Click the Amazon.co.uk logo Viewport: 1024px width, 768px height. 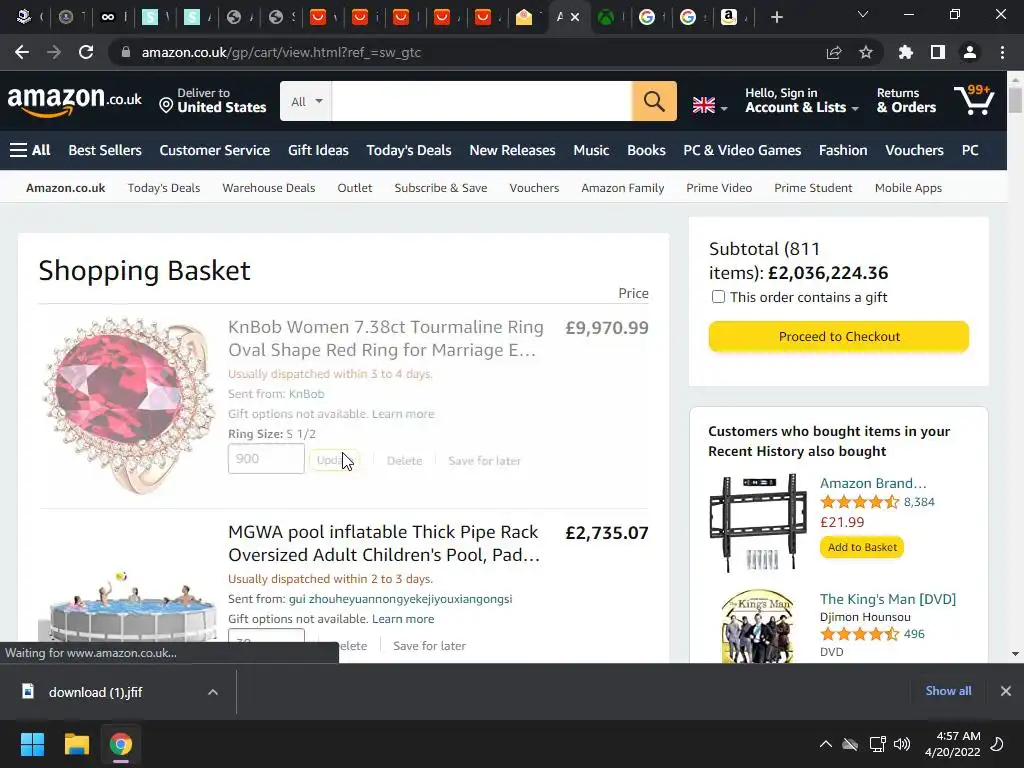[74, 101]
